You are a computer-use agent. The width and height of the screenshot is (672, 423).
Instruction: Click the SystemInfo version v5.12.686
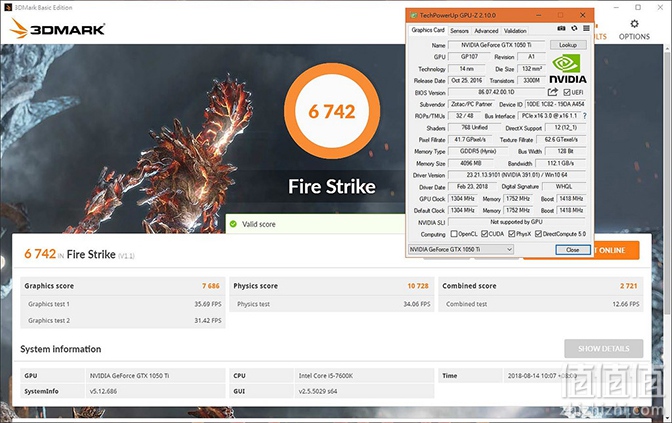point(103,391)
